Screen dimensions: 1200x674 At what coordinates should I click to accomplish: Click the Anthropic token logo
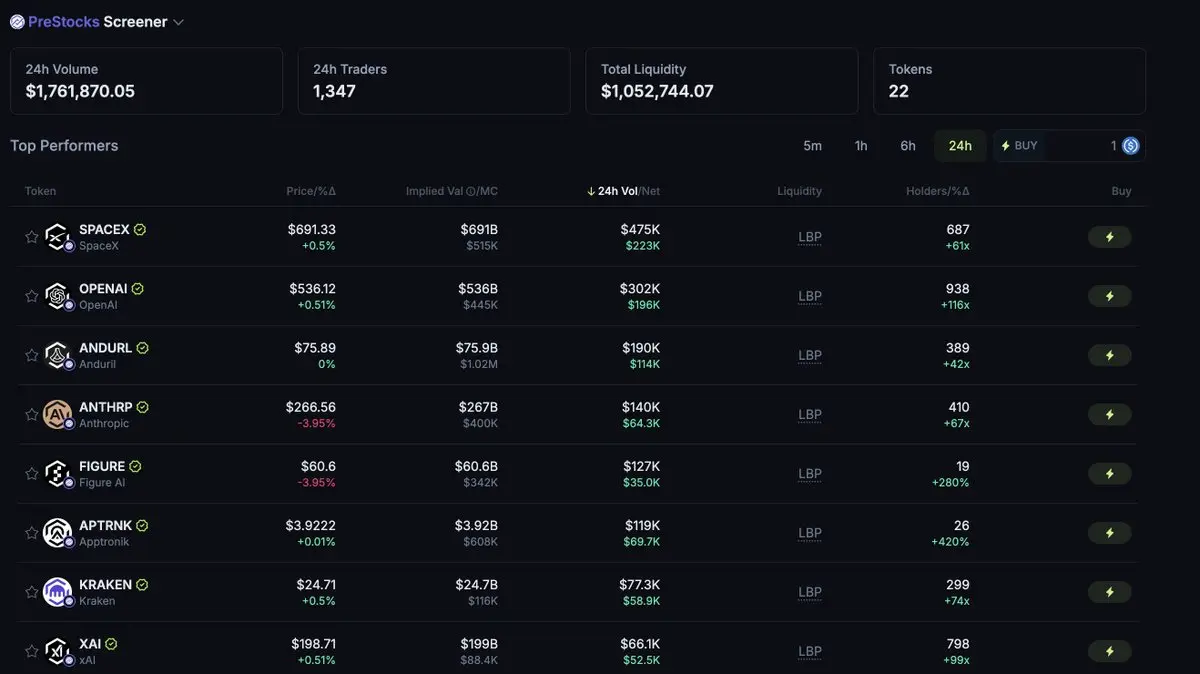[57, 413]
